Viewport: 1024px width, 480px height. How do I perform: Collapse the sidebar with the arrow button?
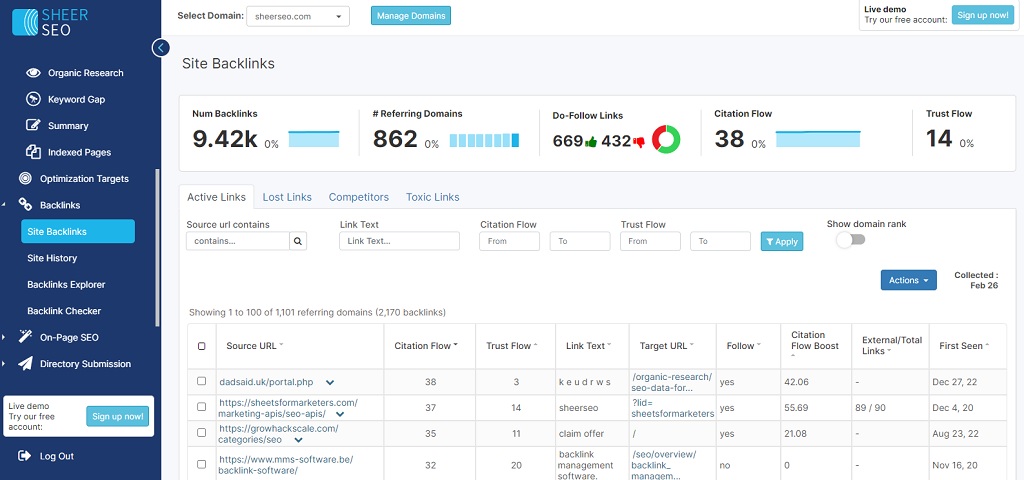click(161, 48)
